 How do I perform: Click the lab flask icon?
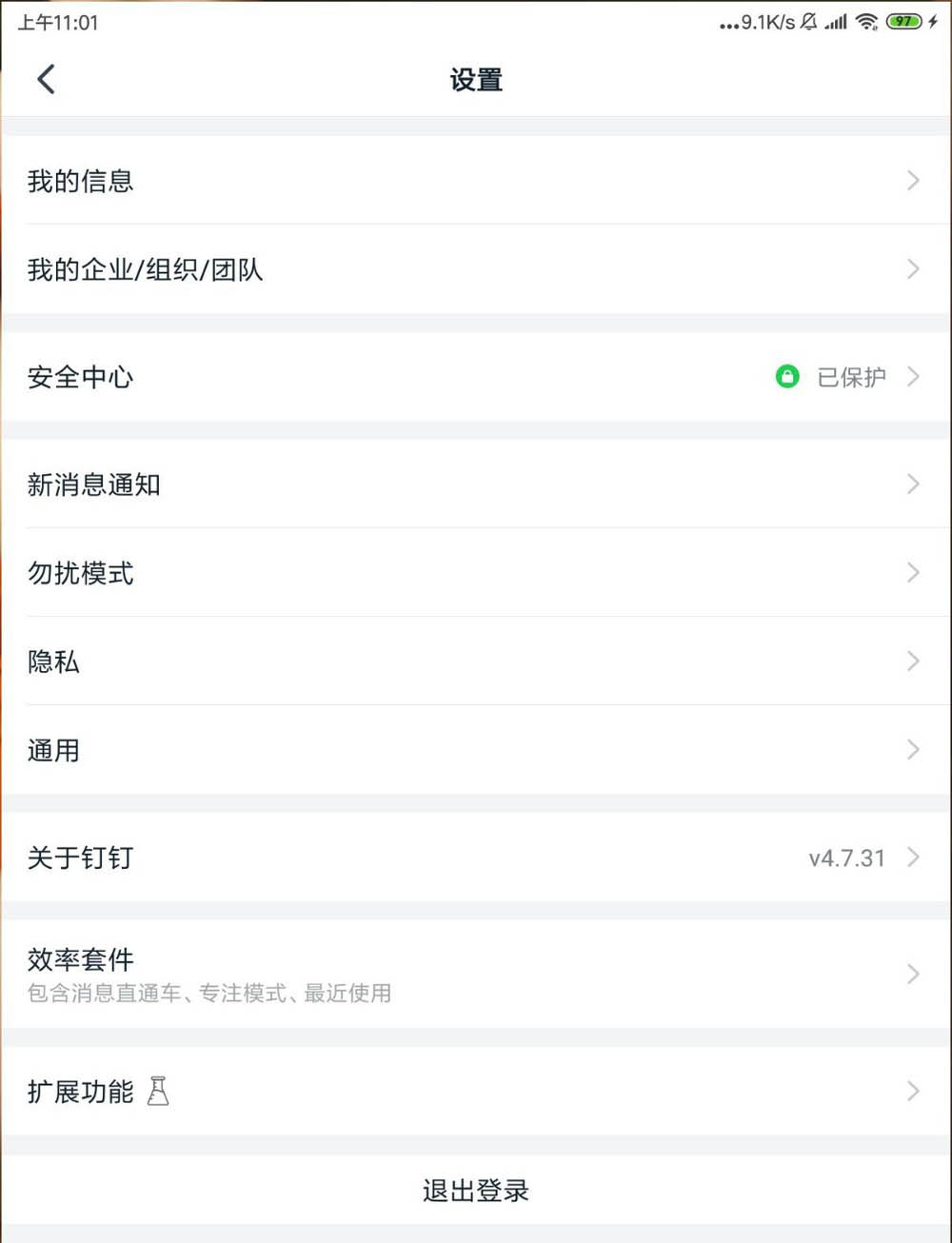[x=158, y=1091]
